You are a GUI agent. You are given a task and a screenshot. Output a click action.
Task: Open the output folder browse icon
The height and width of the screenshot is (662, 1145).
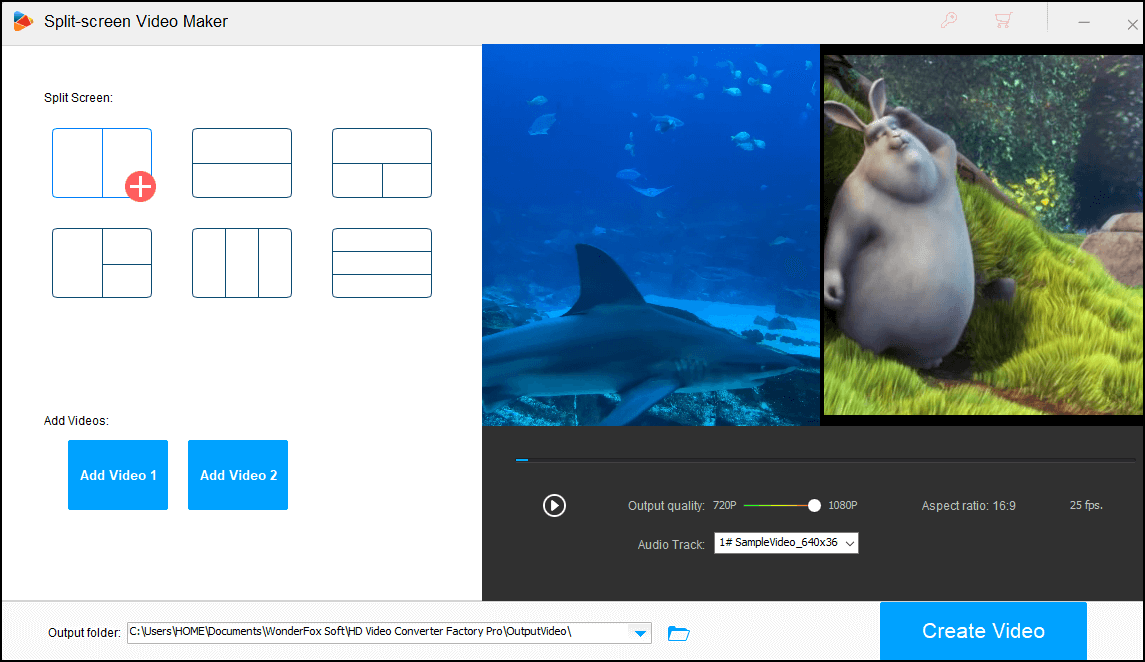point(678,633)
